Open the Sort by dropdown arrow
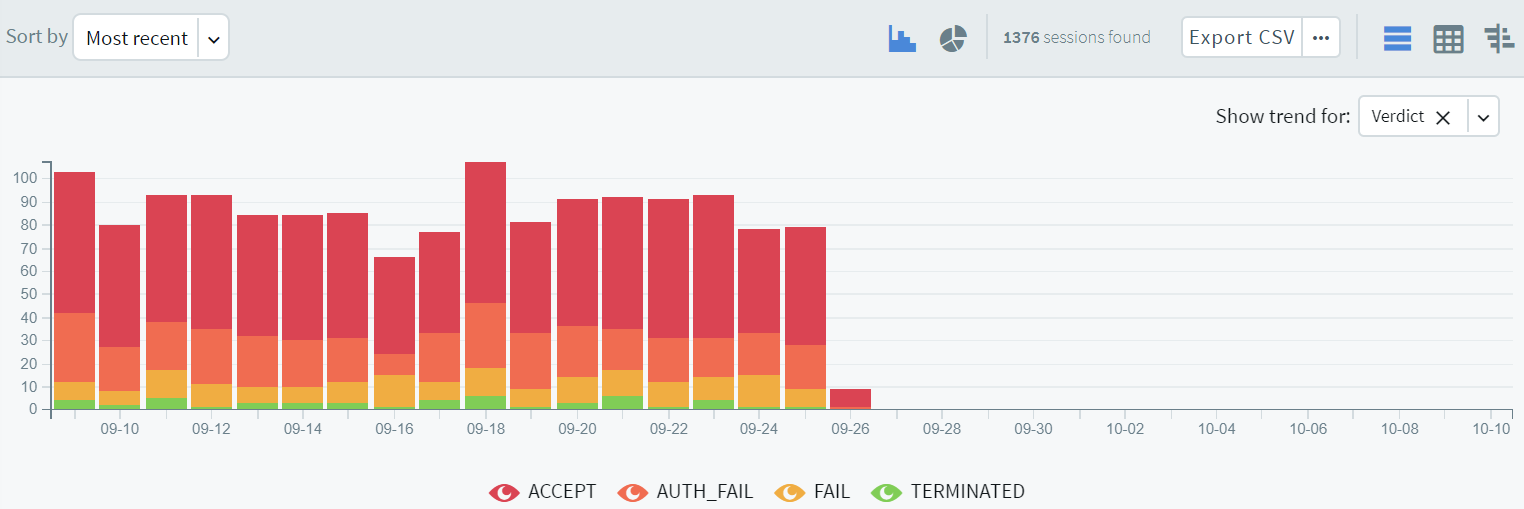This screenshot has height=509, width=1524. pos(213,38)
